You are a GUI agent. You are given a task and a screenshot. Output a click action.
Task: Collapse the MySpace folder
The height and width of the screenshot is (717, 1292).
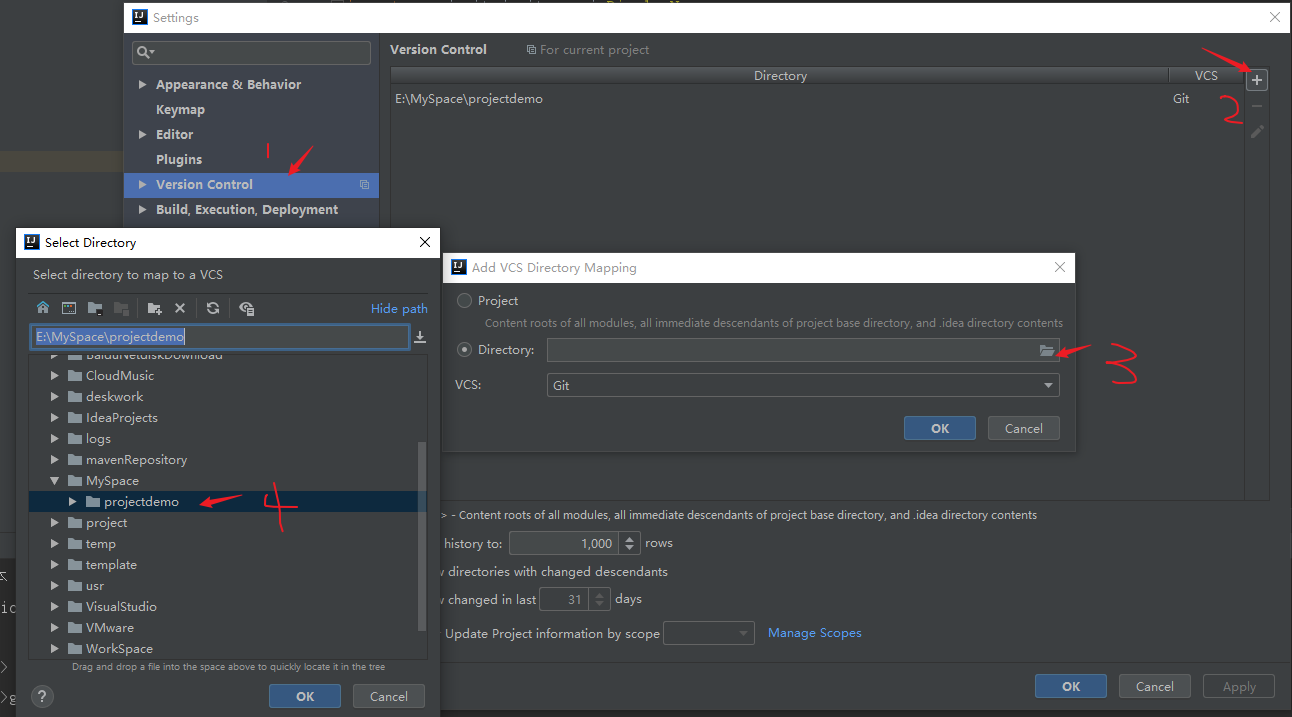[55, 481]
